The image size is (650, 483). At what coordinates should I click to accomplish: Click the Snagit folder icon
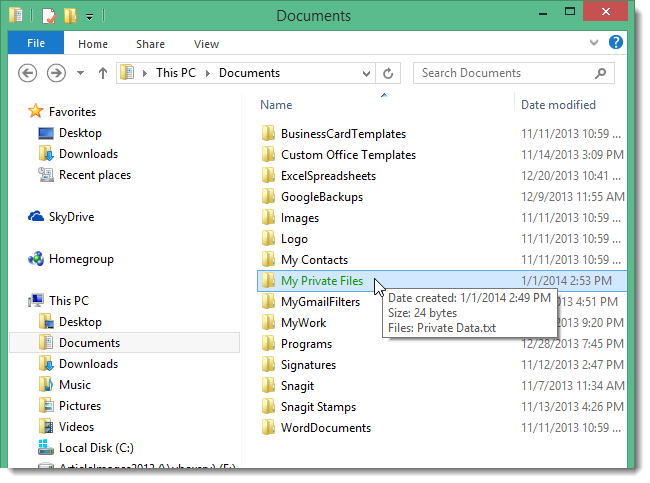(268, 386)
